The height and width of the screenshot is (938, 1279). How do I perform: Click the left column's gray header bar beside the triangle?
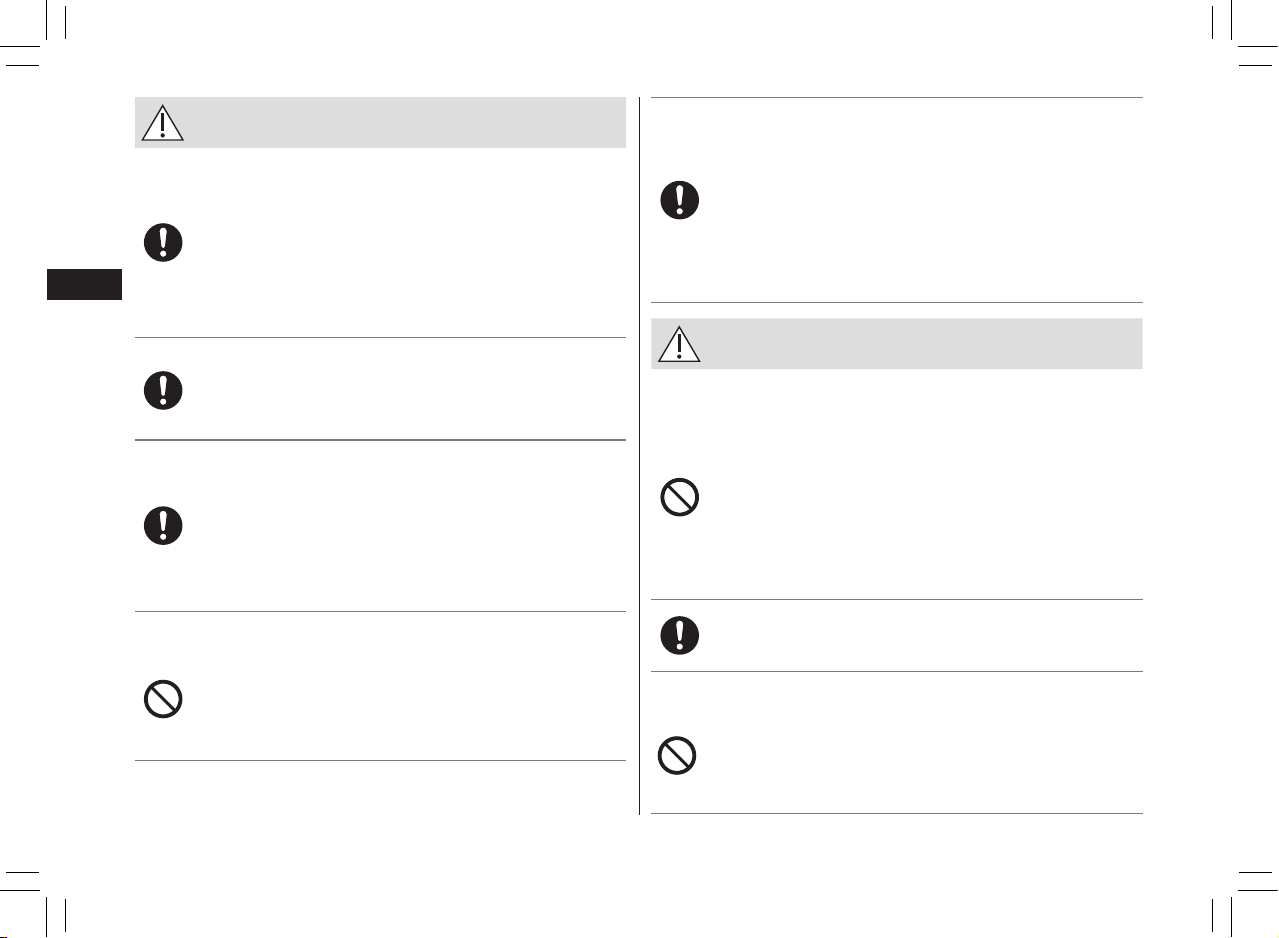point(405,122)
